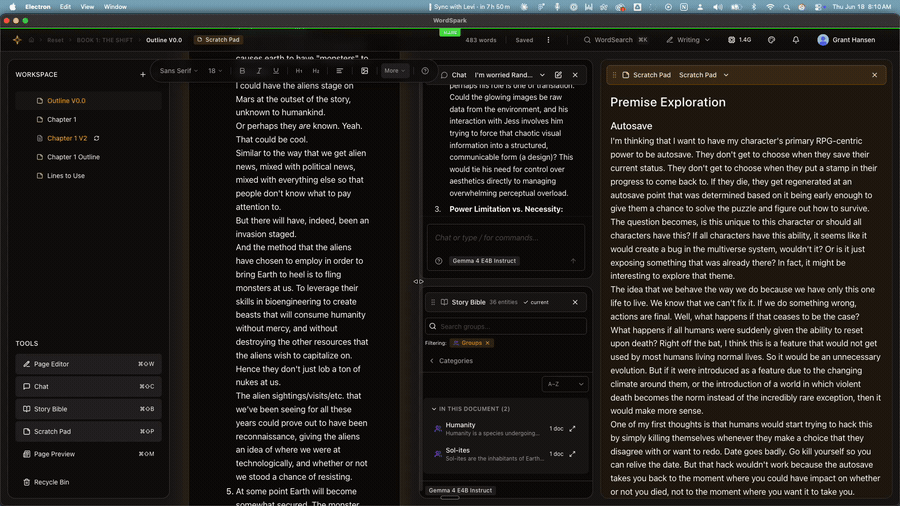Start a new chat with edit icon
This screenshot has width=900, height=506.
[x=558, y=75]
